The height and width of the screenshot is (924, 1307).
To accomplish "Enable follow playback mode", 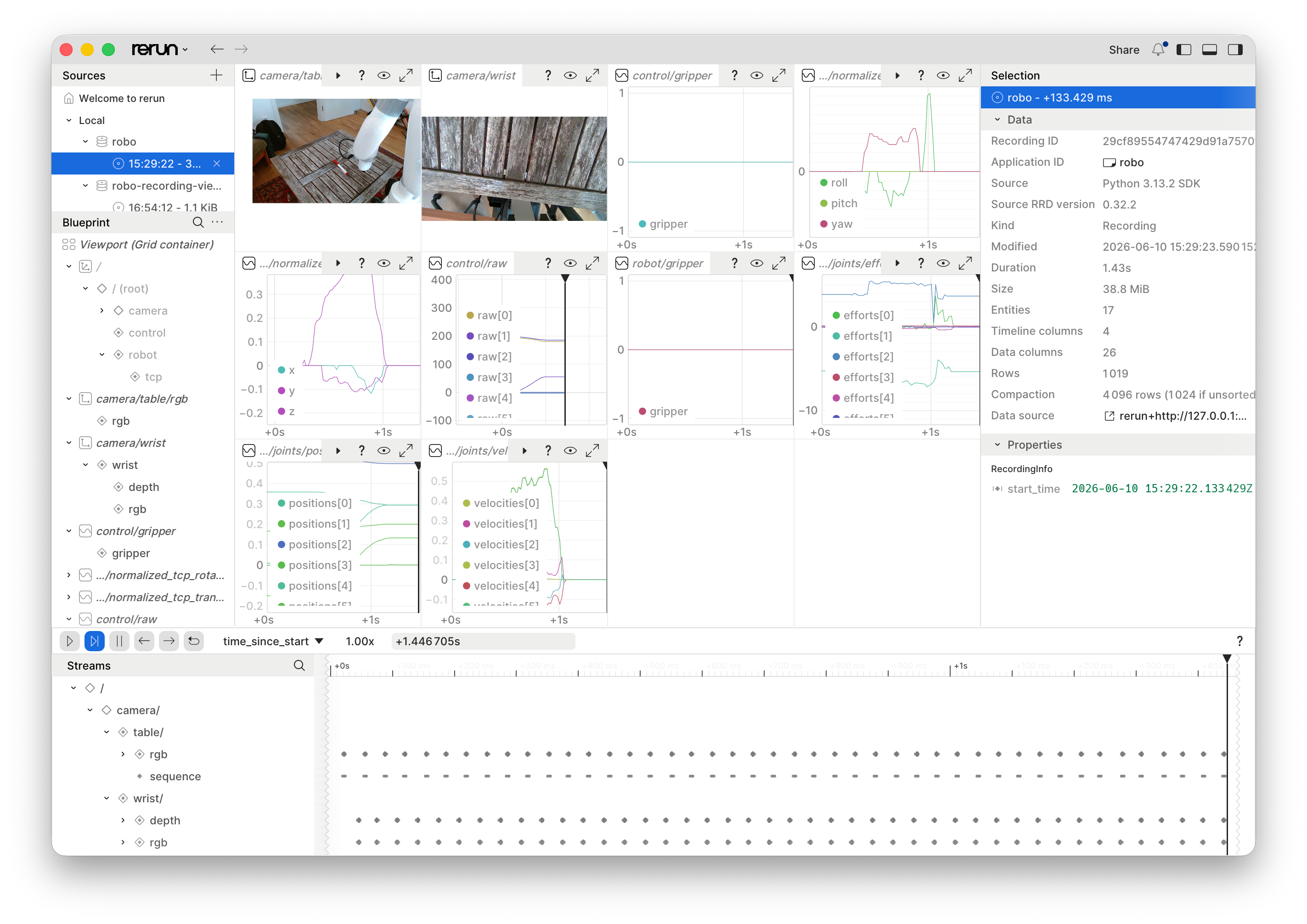I will [x=94, y=641].
